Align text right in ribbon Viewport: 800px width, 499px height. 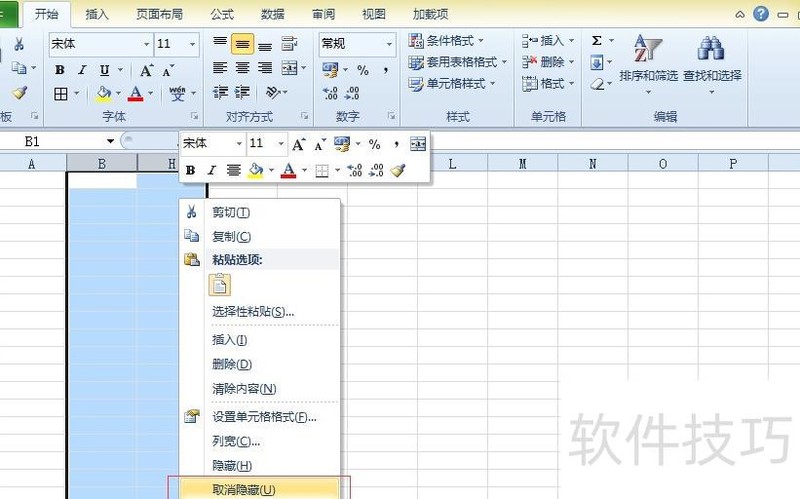pos(265,68)
